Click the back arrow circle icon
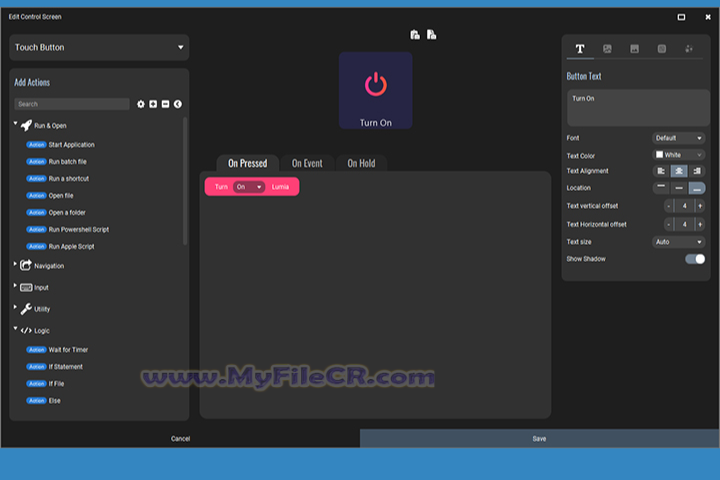Screen dimensions: 720x480 [178, 104]
